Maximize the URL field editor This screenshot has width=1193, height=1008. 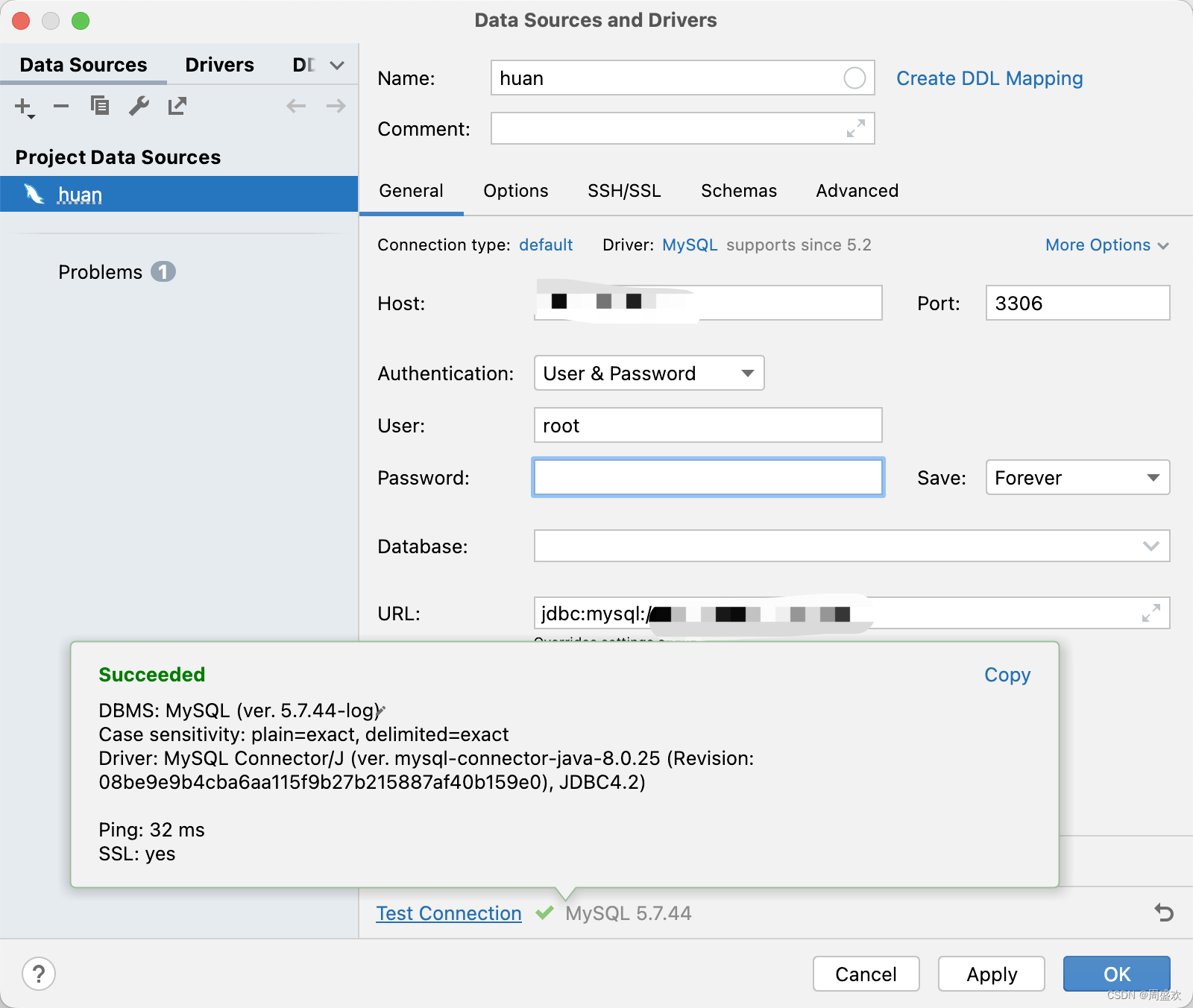point(1150,613)
